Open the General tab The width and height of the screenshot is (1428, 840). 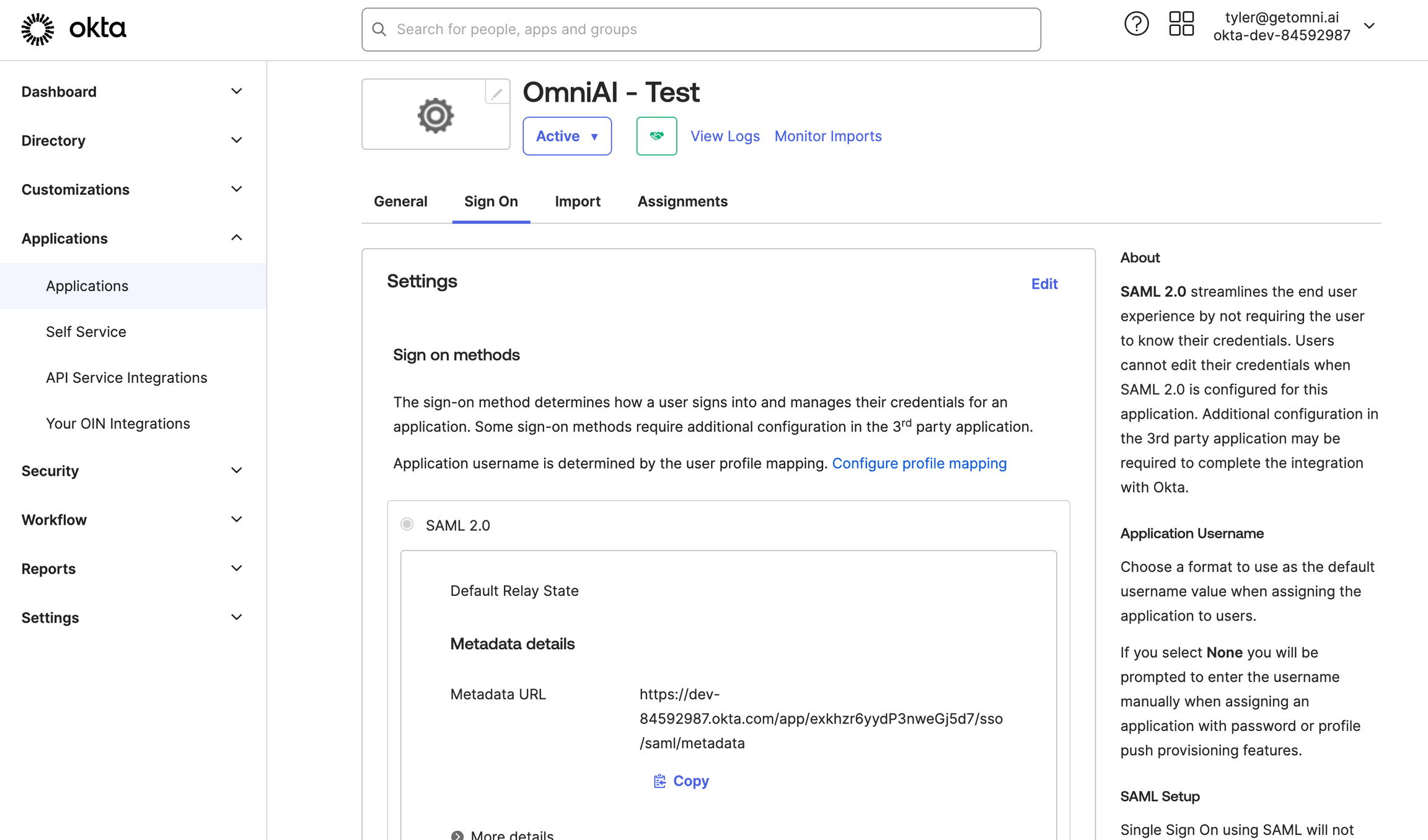click(x=401, y=201)
